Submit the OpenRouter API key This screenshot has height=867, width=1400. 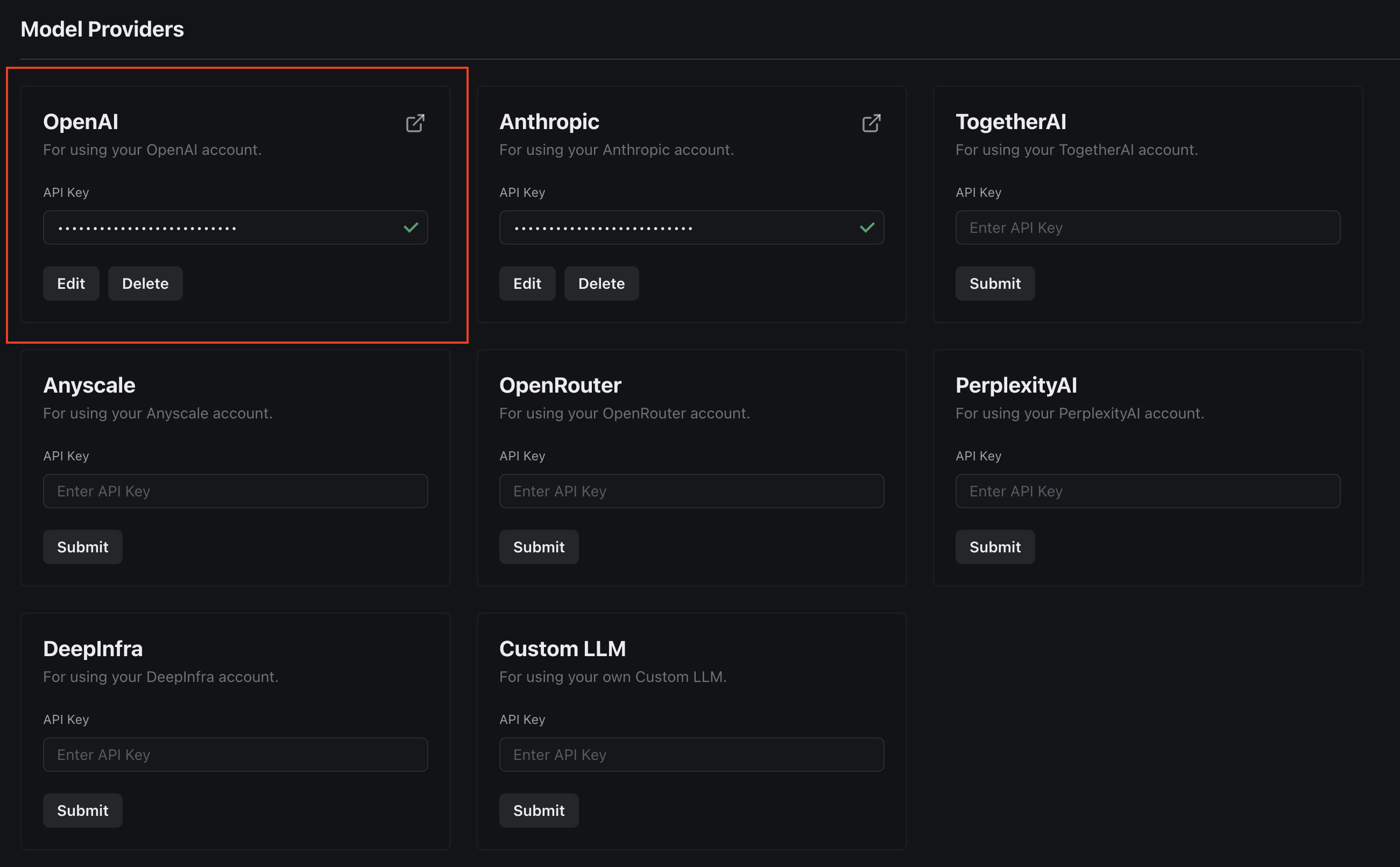coord(539,546)
